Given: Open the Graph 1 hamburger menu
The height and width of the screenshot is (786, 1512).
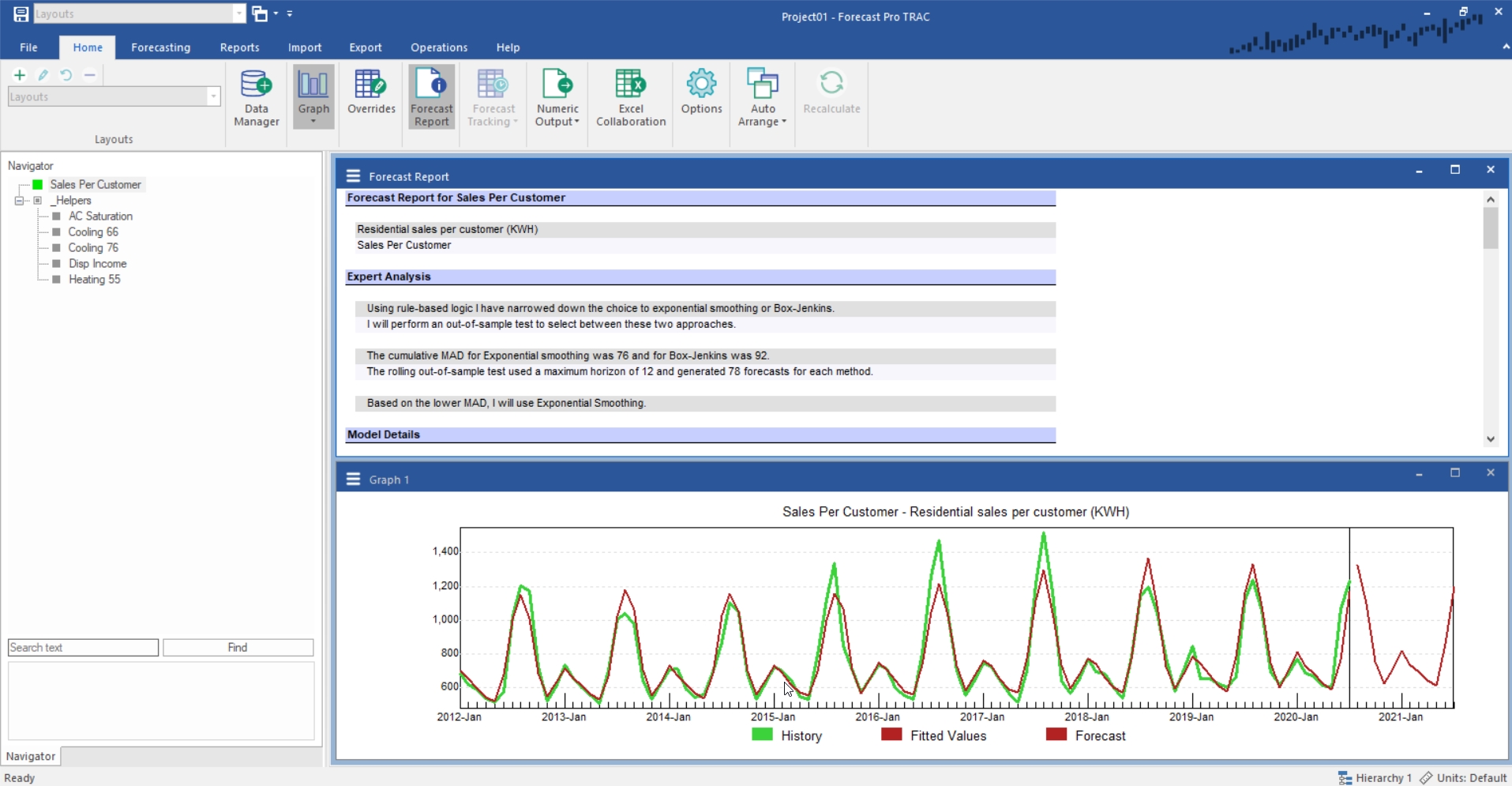Looking at the screenshot, I should tap(353, 479).
